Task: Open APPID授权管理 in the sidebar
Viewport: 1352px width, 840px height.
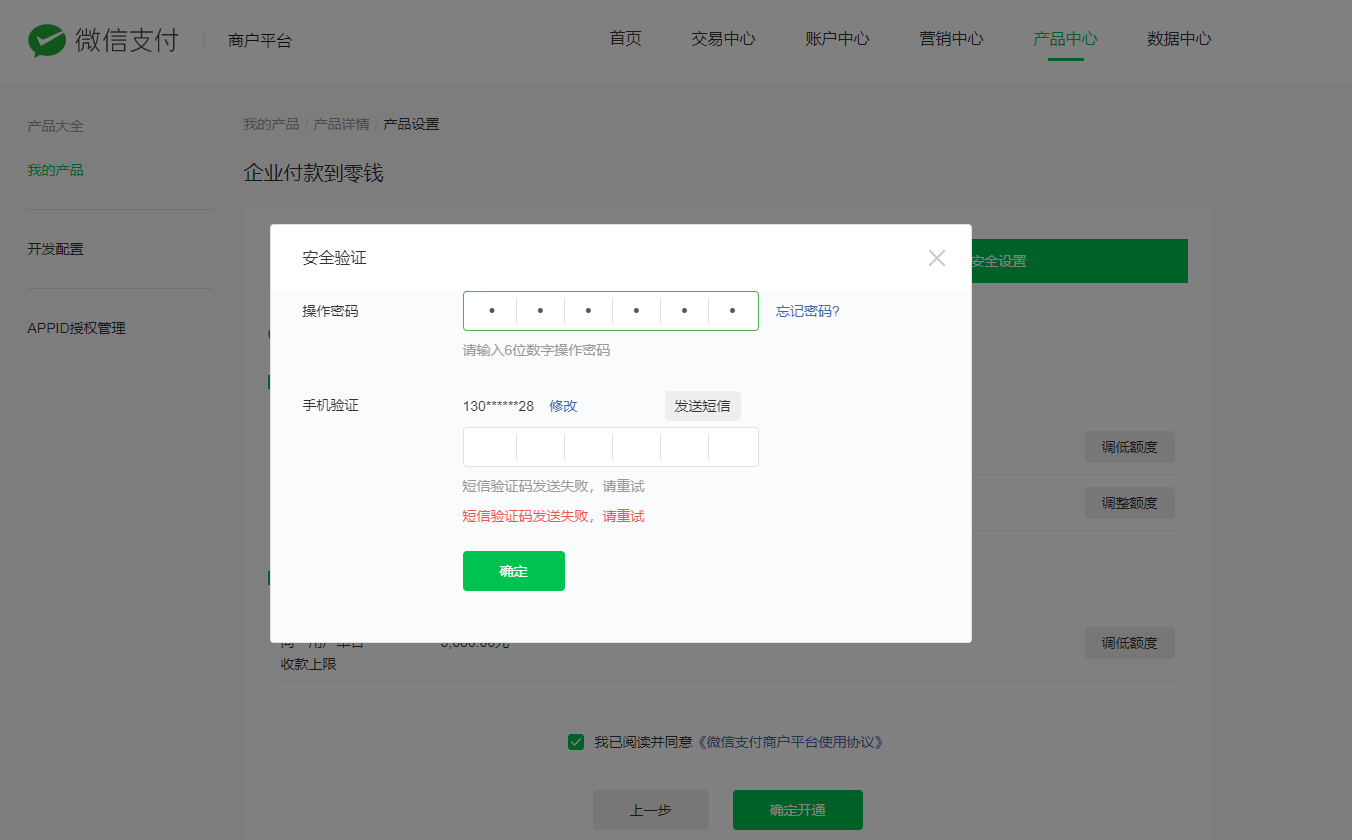Action: [x=76, y=328]
